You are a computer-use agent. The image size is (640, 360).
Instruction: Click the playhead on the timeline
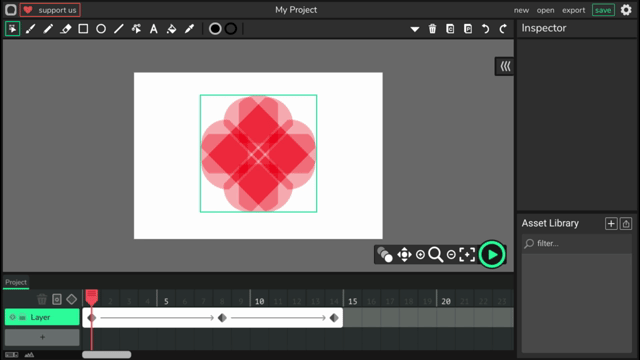click(91, 297)
